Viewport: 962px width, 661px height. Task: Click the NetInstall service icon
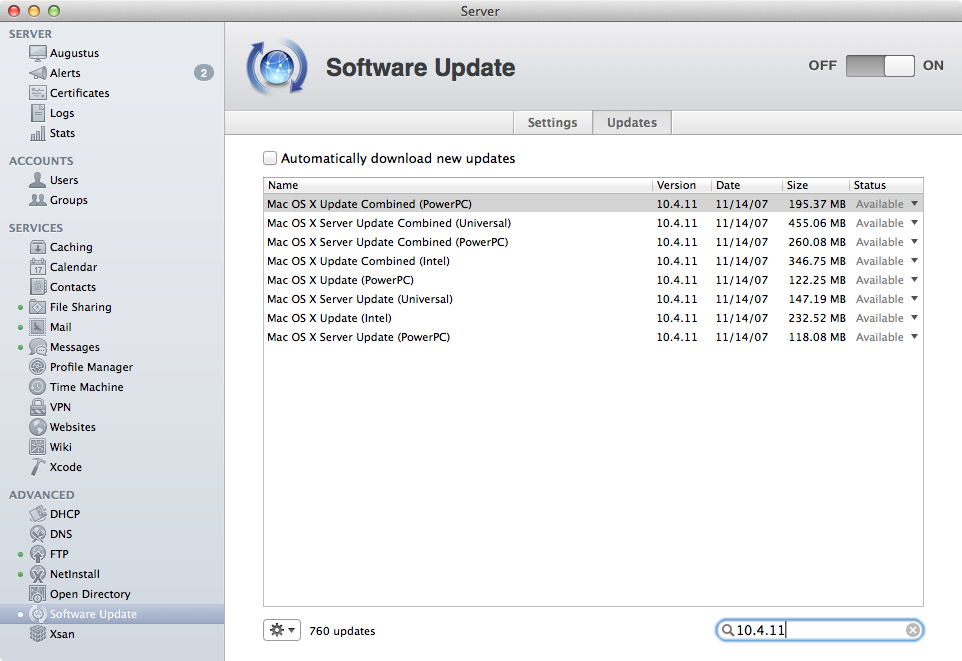(38, 574)
